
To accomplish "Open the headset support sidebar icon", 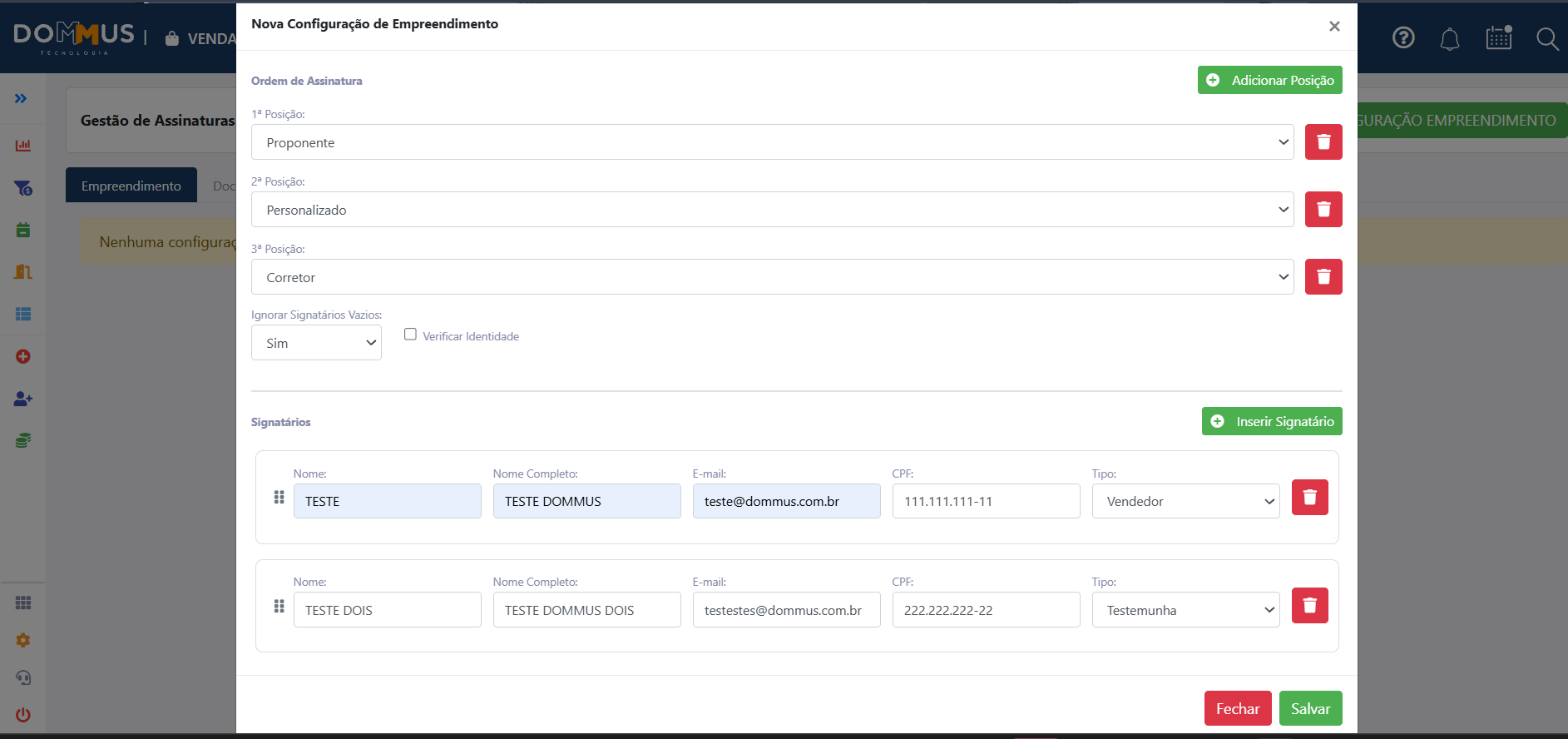I will tap(23, 677).
